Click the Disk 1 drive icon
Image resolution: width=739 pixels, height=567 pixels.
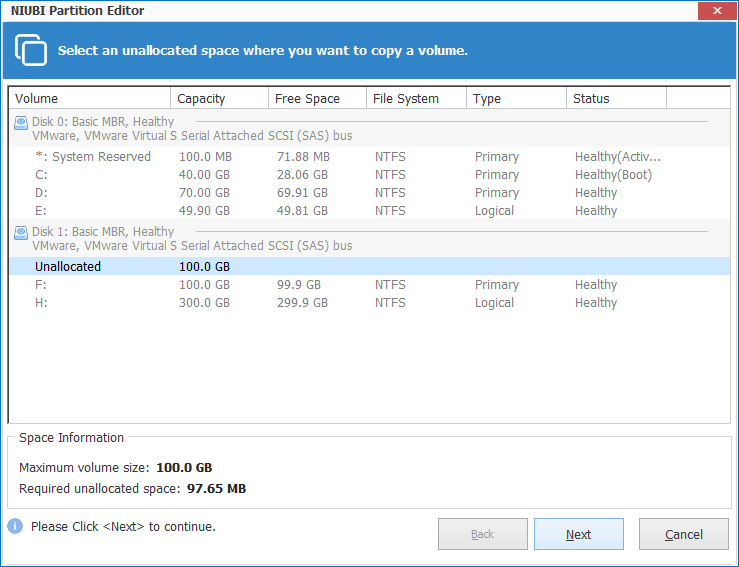click(21, 232)
